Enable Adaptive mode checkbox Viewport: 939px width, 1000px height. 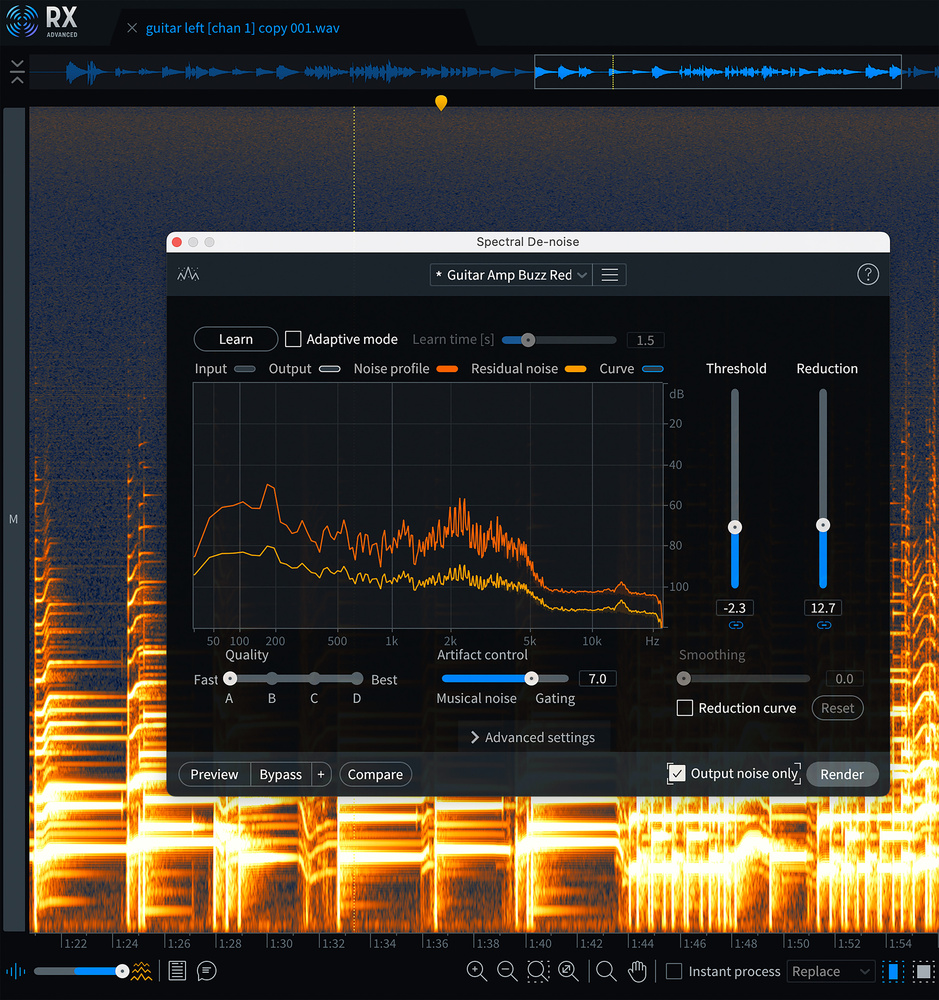[x=293, y=339]
